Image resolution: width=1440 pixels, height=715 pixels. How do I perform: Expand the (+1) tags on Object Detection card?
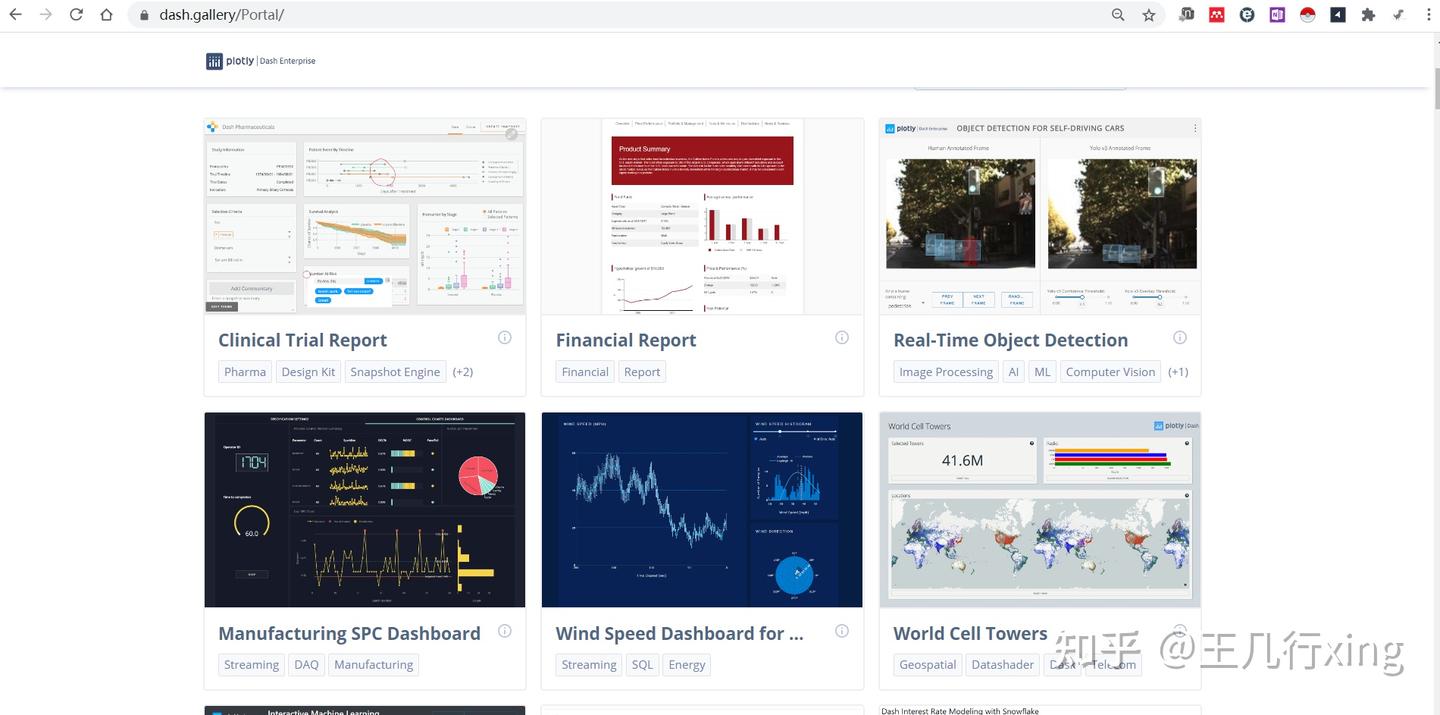pyautogui.click(x=1178, y=372)
